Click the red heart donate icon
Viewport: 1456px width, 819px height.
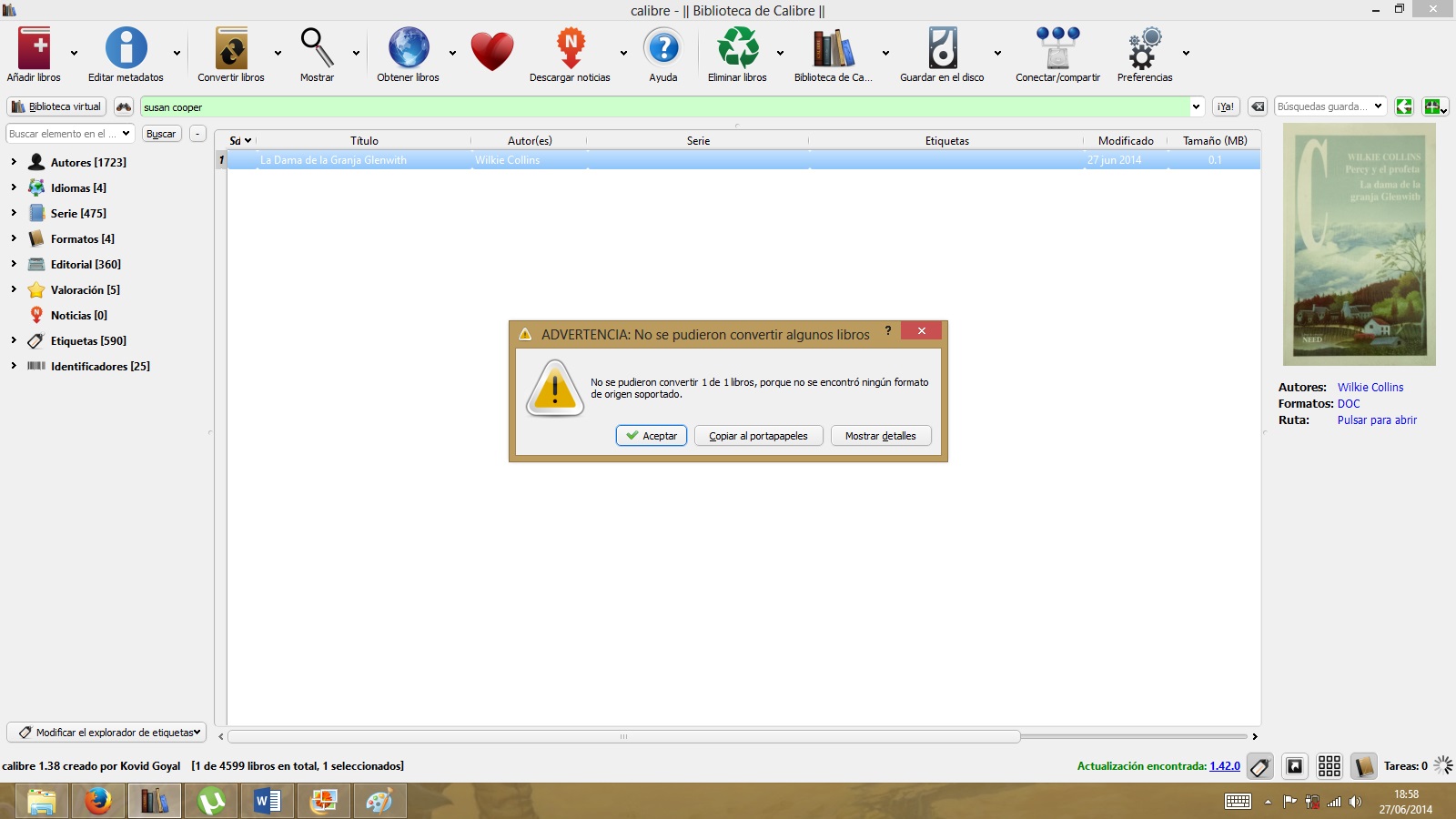click(492, 51)
